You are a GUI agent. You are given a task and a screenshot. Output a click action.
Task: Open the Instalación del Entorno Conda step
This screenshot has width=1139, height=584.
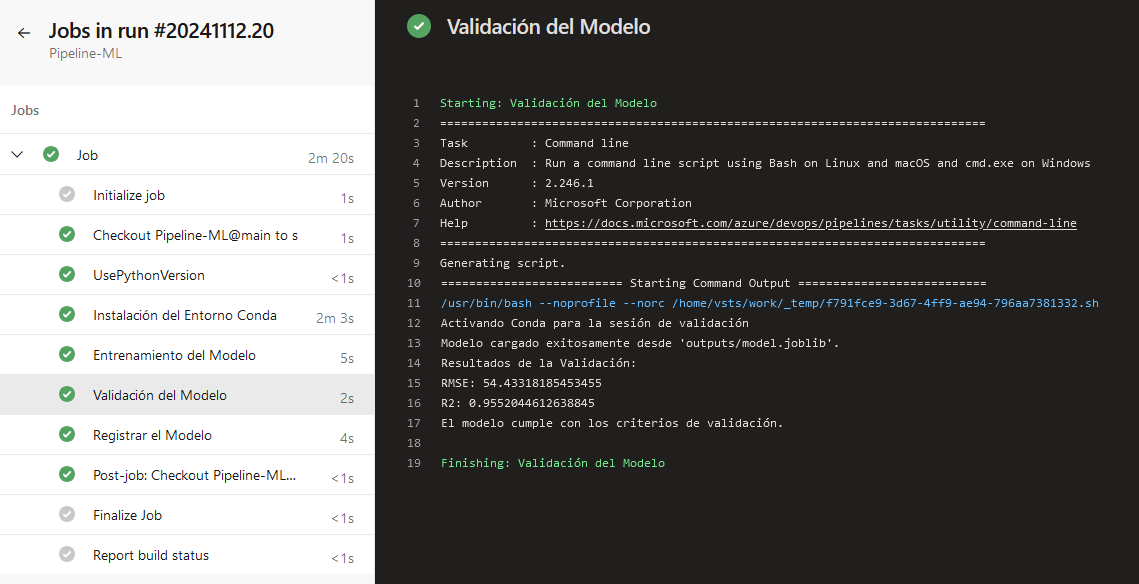tap(185, 315)
